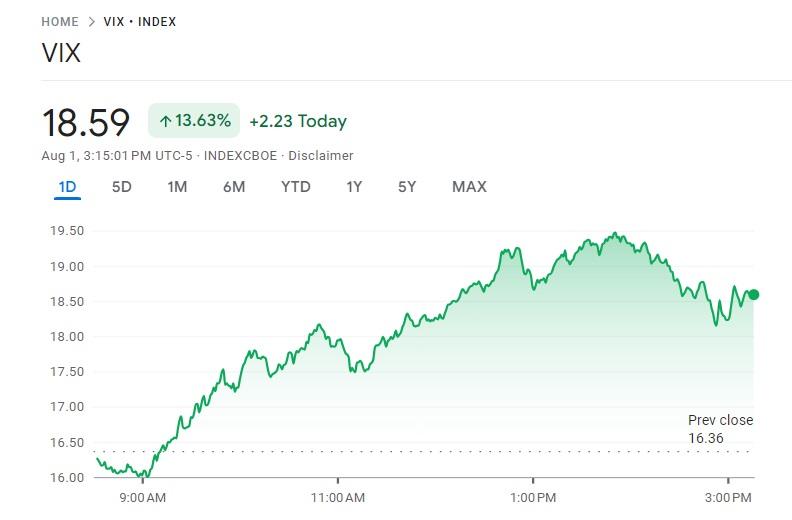
Task: Click the 18.59 current price
Action: [x=86, y=122]
